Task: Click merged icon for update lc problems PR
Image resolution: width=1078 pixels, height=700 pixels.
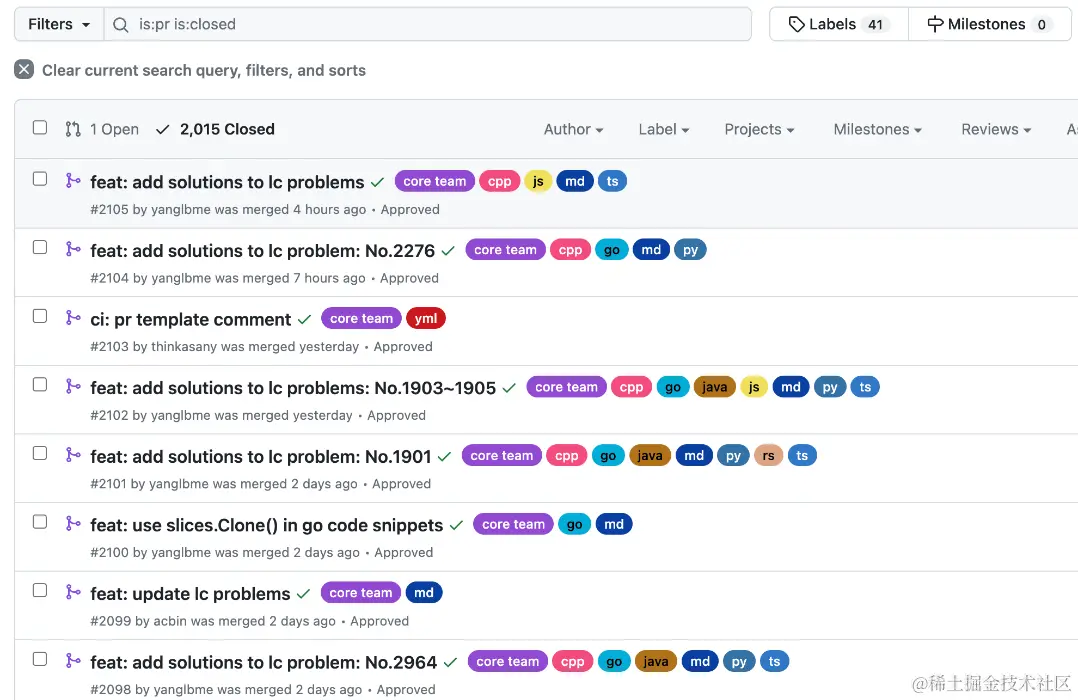Action: coord(73,592)
